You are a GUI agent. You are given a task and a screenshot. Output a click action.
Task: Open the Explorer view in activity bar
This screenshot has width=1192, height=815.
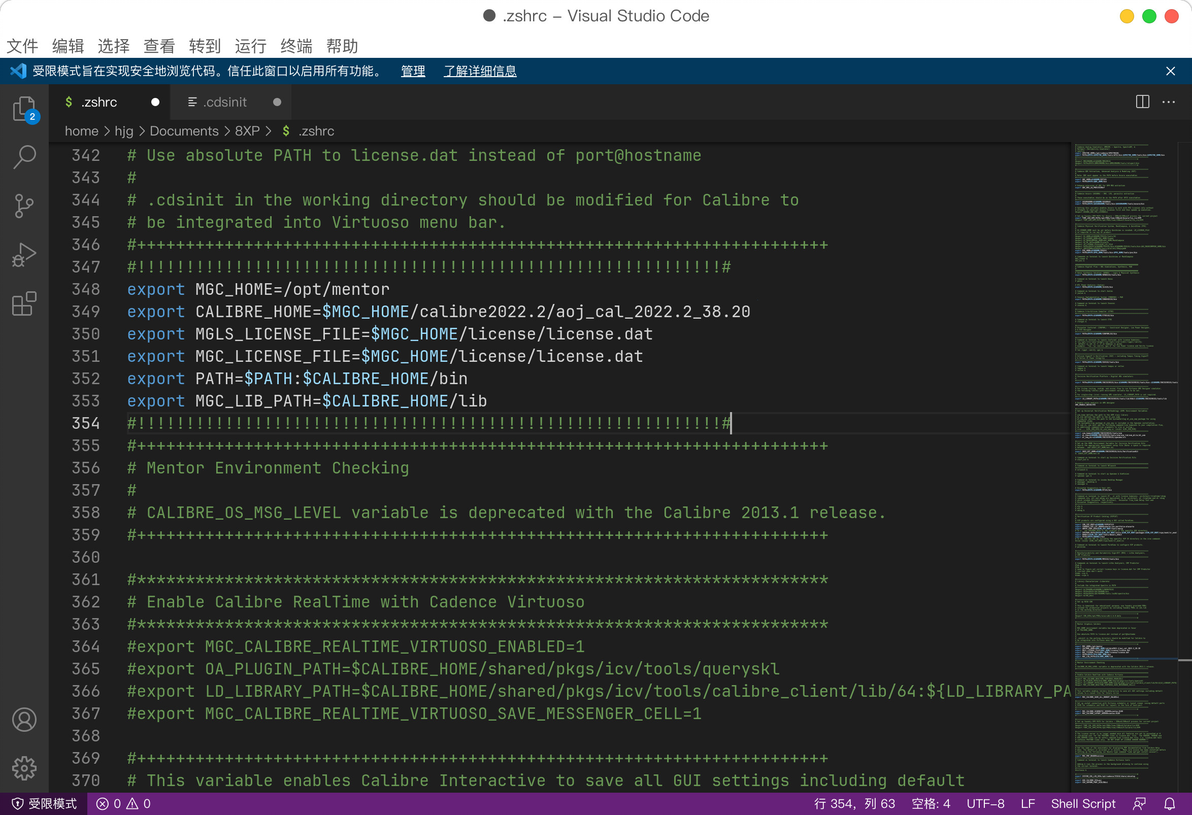pyautogui.click(x=24, y=109)
